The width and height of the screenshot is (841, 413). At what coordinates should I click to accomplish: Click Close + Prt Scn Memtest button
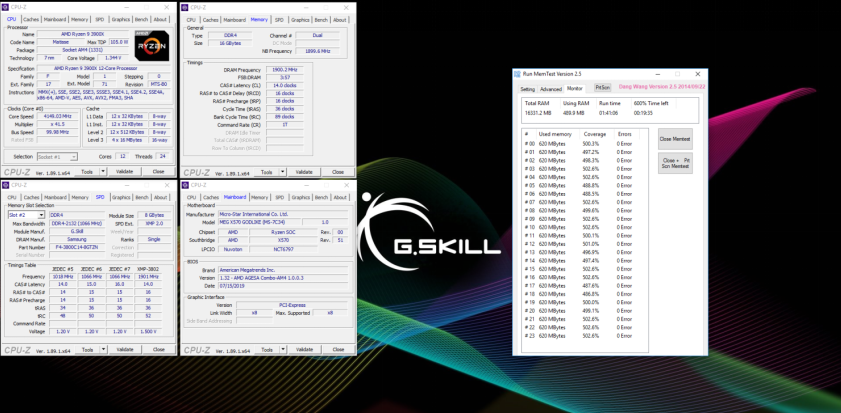[676, 162]
